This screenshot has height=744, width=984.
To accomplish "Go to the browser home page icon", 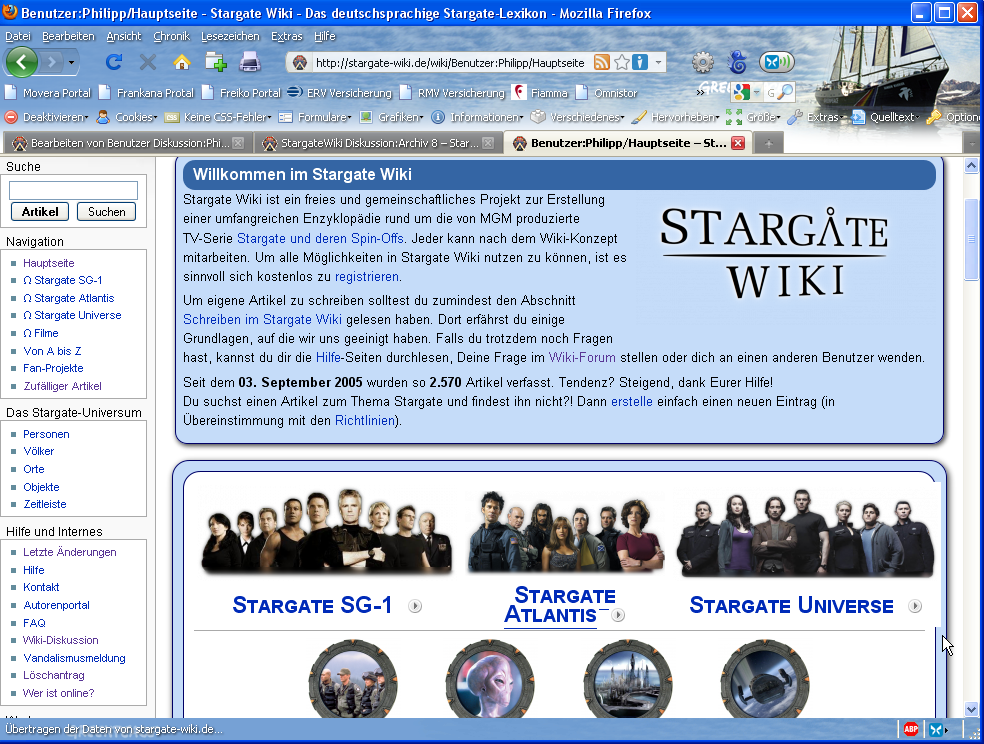I will click(181, 62).
